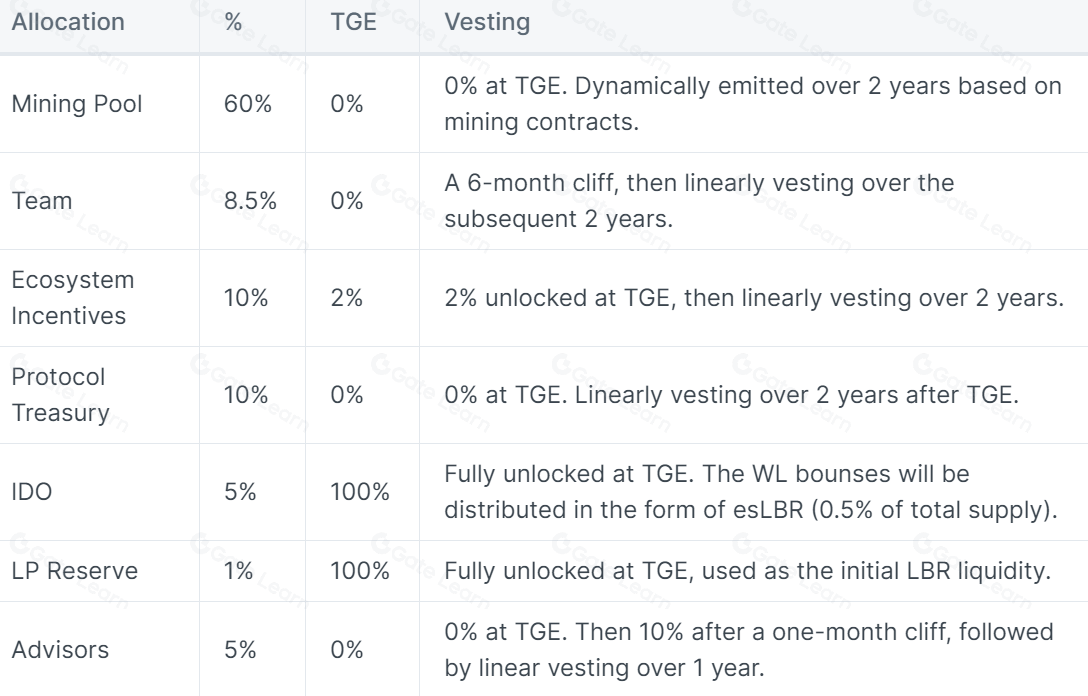
Task: Select the Mining Pool row label
Action: (x=77, y=104)
